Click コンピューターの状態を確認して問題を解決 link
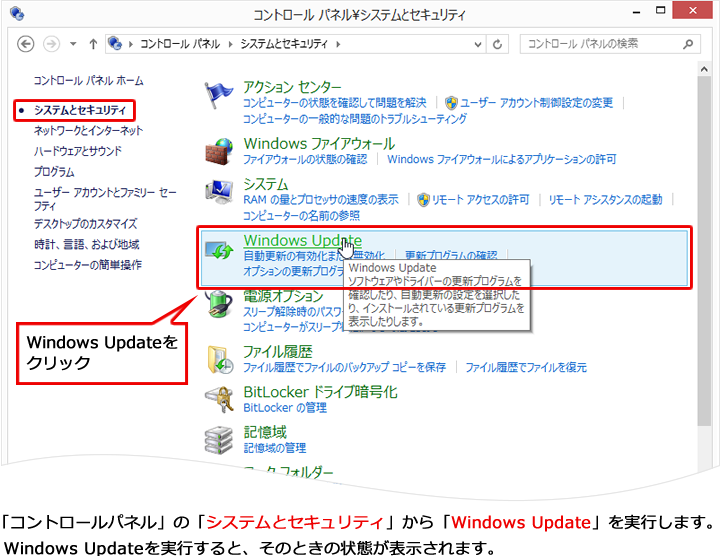This screenshot has height=556, width=720. 334,103
